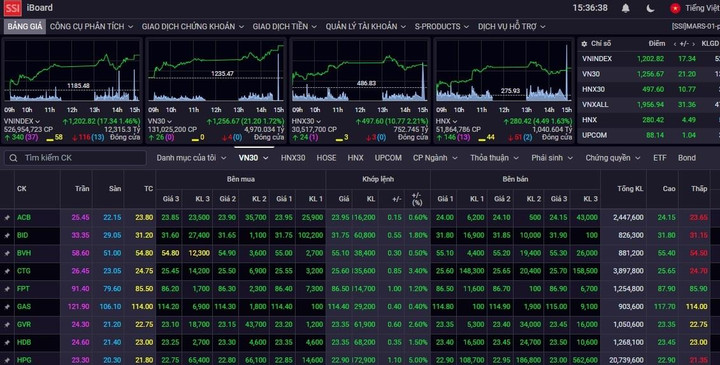This screenshot has width=720, height=365.
Task: Switch to HOSE tab
Action: click(326, 158)
